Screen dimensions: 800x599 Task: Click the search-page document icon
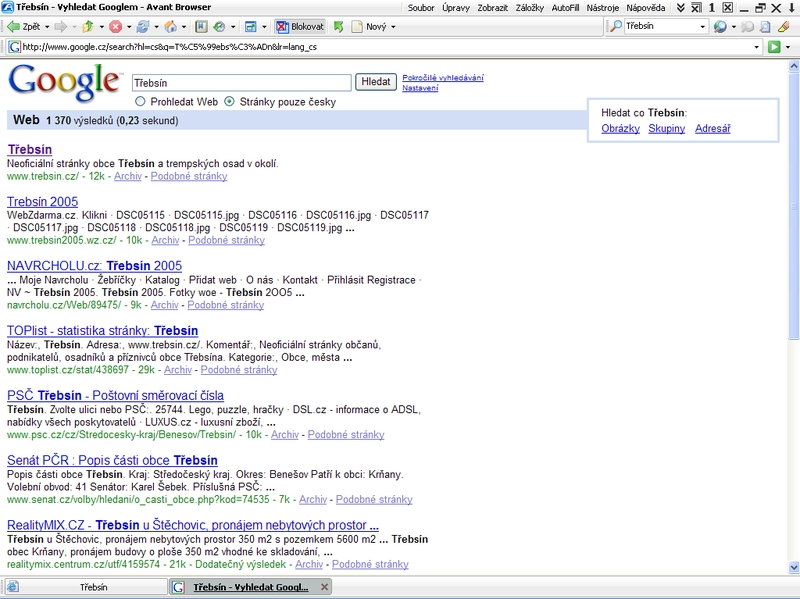tap(765, 27)
